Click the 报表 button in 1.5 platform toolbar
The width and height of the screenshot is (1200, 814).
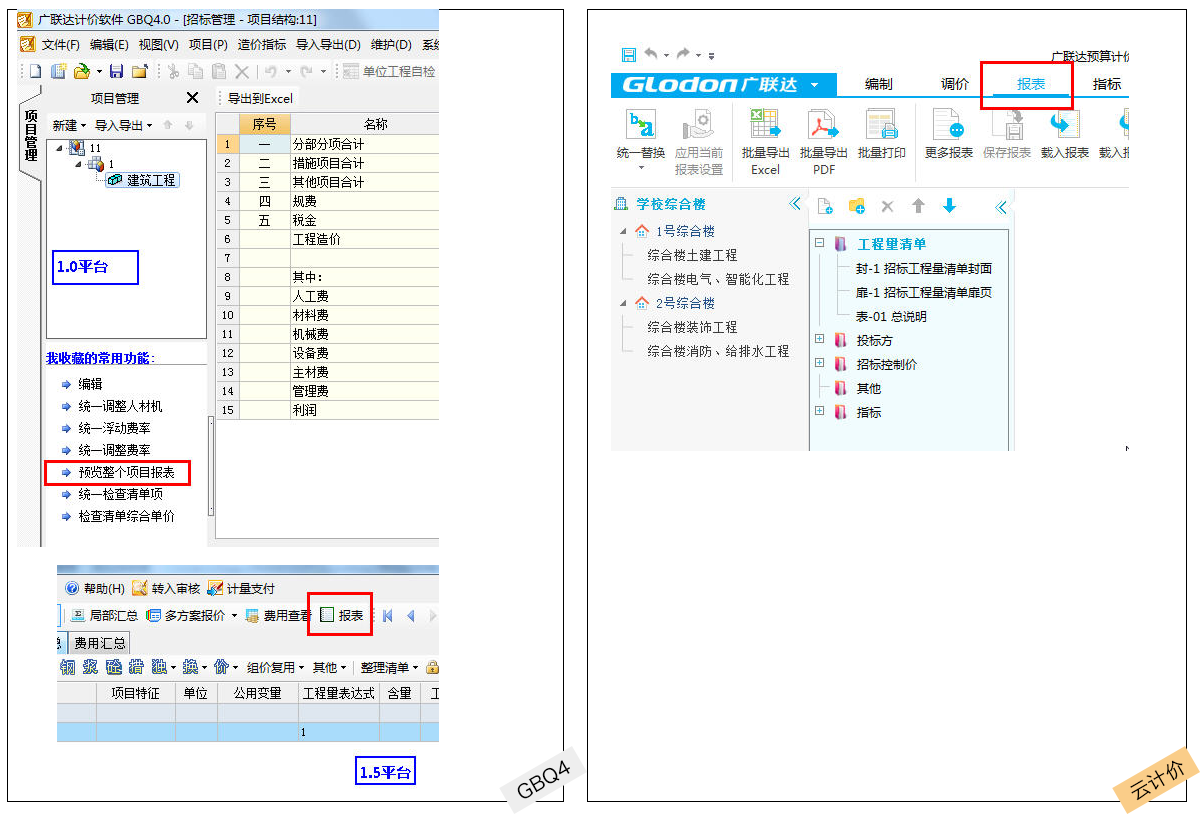click(341, 615)
